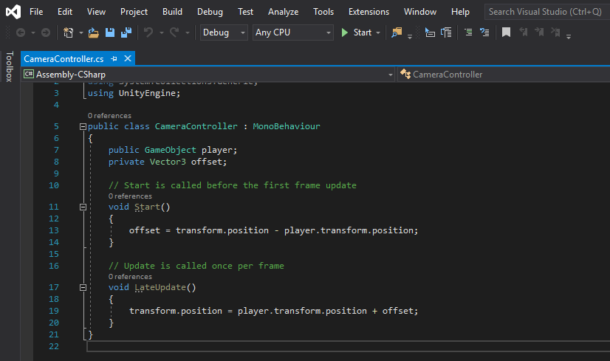This screenshot has height=361, width=610.
Task: Collapse the LateUpdate method outline
Action: click(83, 287)
